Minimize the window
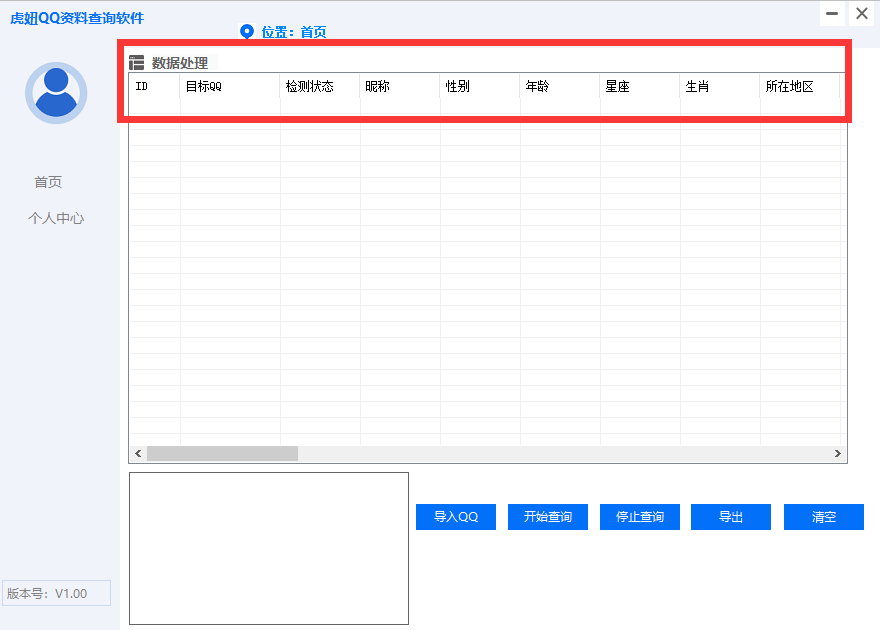The width and height of the screenshot is (880, 630). [x=832, y=13]
